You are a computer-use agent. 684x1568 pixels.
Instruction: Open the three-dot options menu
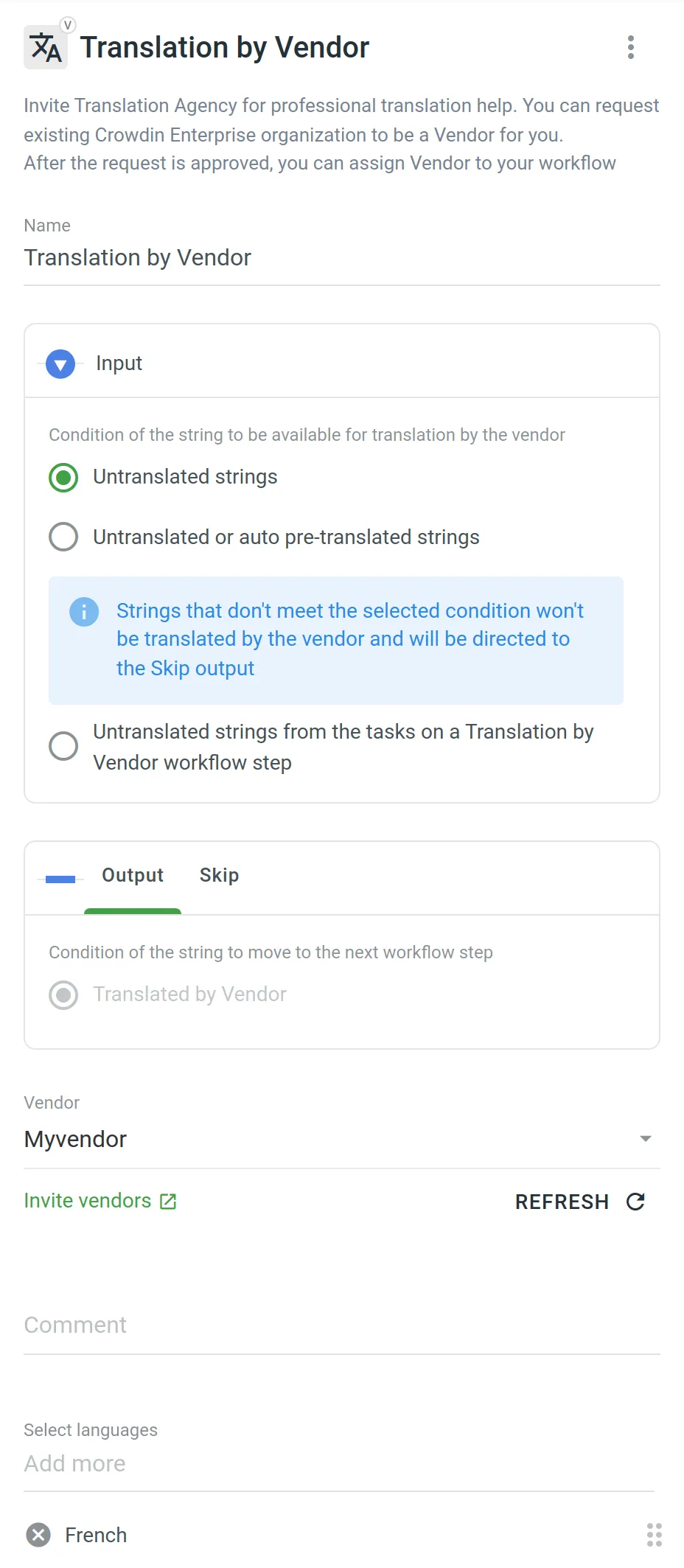click(631, 47)
